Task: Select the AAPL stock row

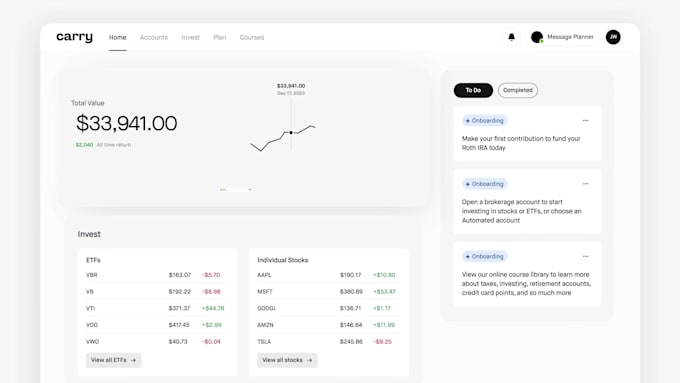Action: 328,275
